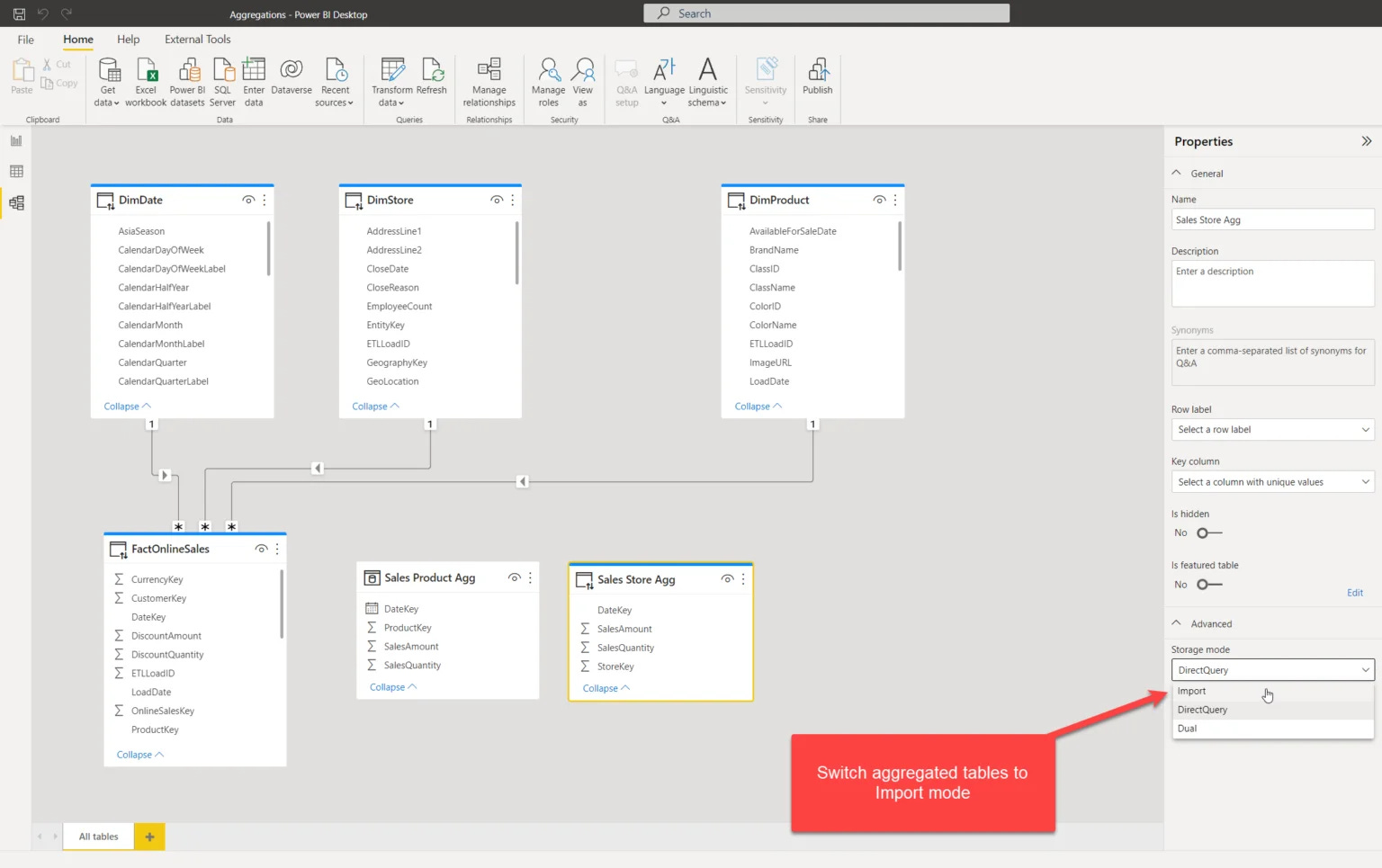Click the Name field
Viewport: 1382px width, 868px height.
pos(1272,220)
